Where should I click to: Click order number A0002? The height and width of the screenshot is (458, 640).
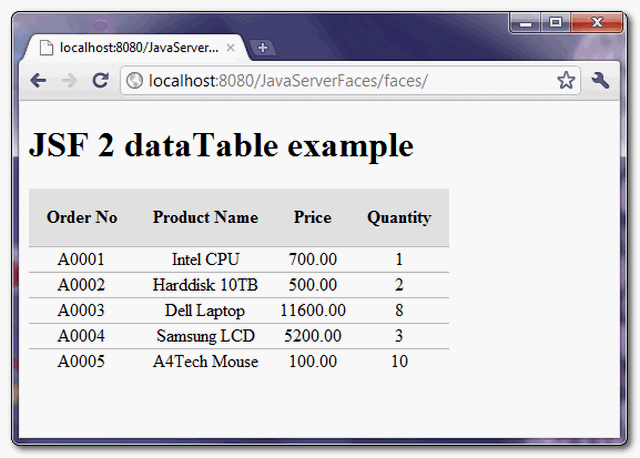coord(81,285)
